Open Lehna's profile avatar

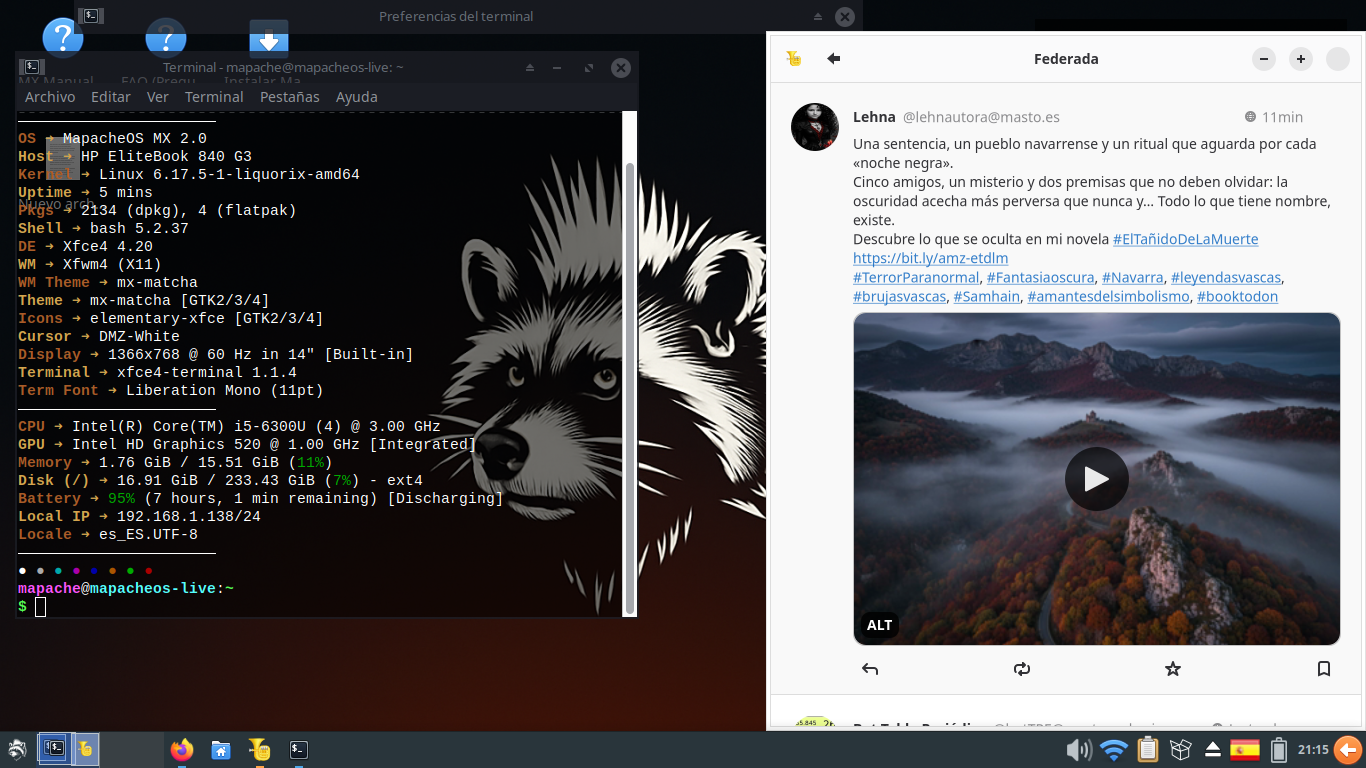tap(815, 126)
